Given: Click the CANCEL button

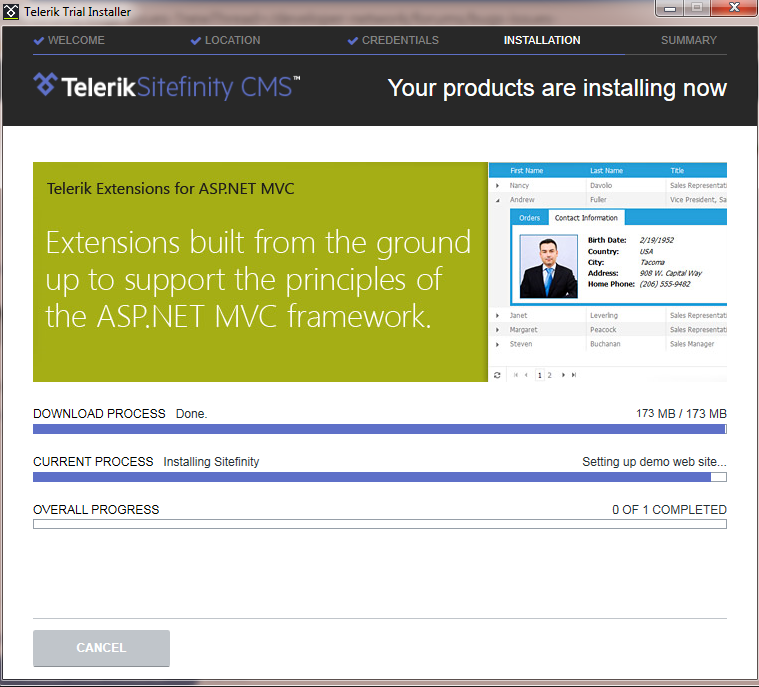Looking at the screenshot, I should click(x=101, y=648).
